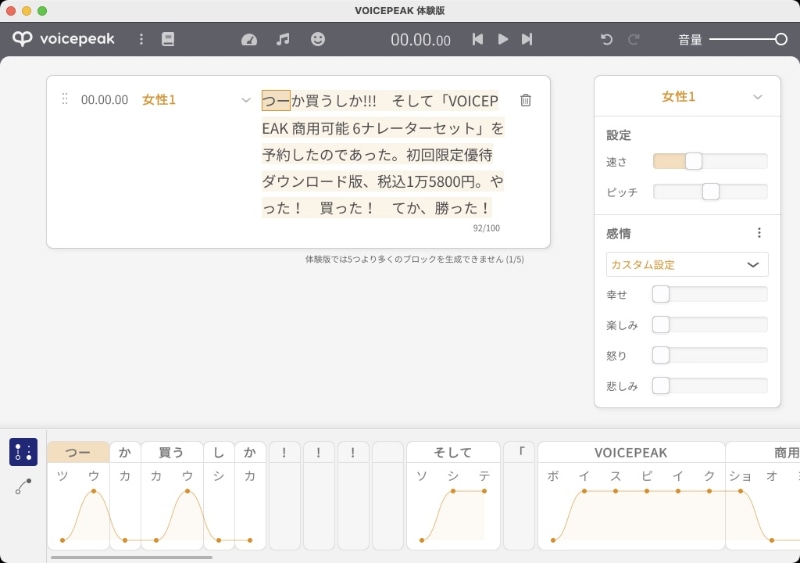Adjust the ピッチ pitch slider
The image size is (800, 563).
tap(710, 192)
